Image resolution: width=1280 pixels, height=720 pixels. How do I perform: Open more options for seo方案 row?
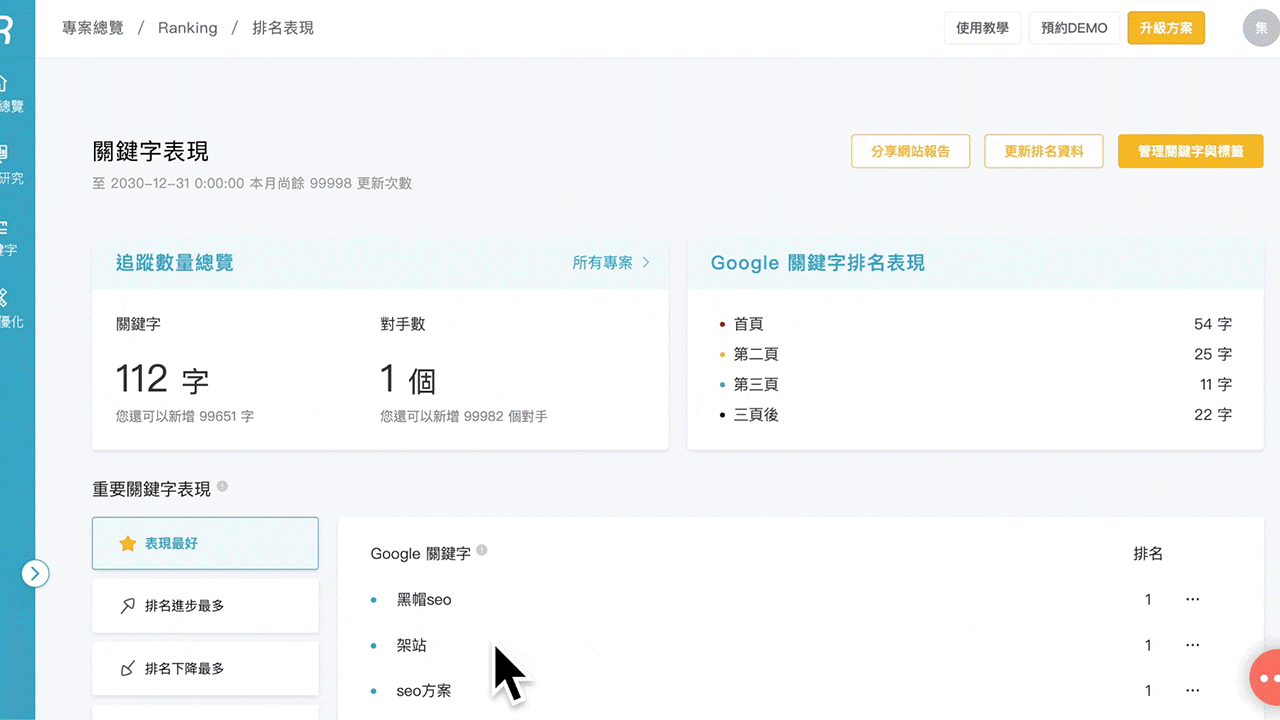pyautogui.click(x=1192, y=691)
